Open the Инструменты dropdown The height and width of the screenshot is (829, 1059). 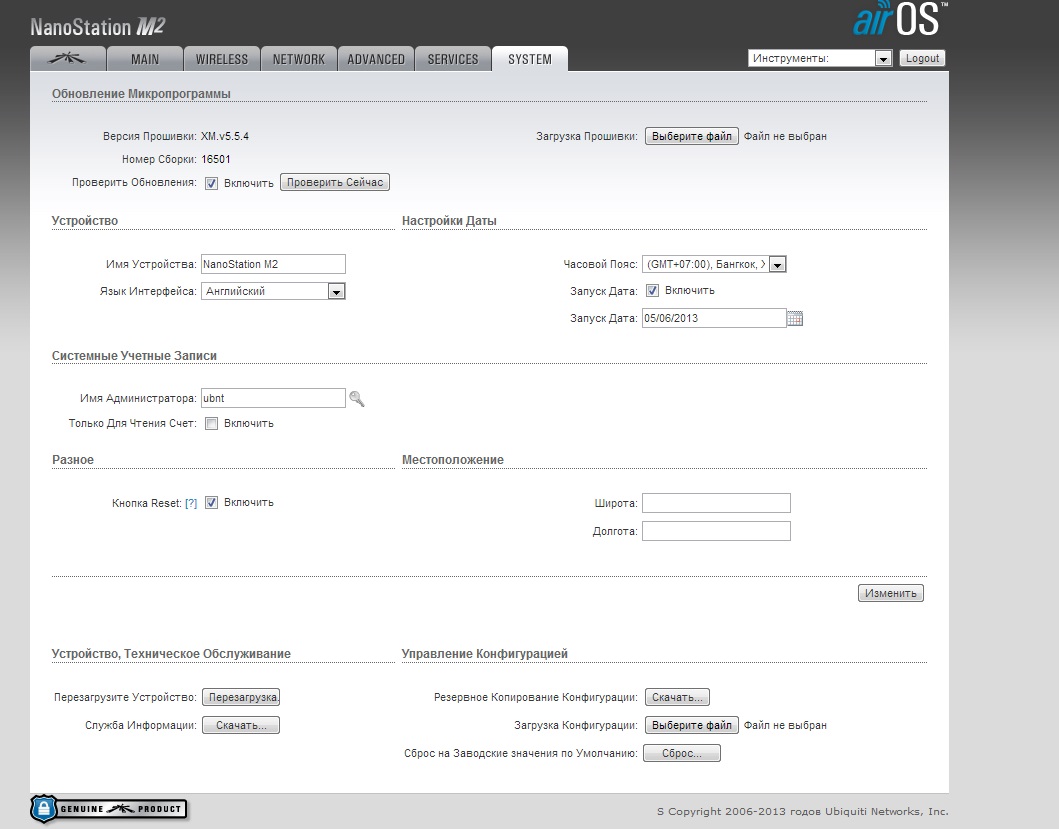[820, 58]
